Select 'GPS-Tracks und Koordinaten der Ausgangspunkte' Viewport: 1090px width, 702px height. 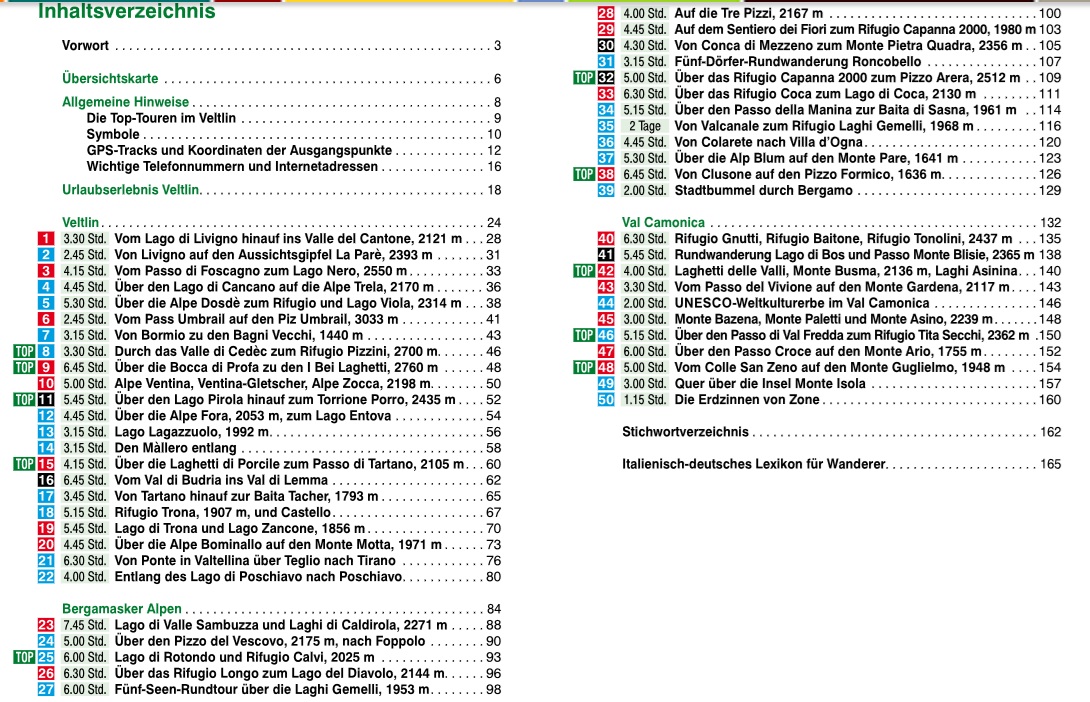(x=239, y=150)
